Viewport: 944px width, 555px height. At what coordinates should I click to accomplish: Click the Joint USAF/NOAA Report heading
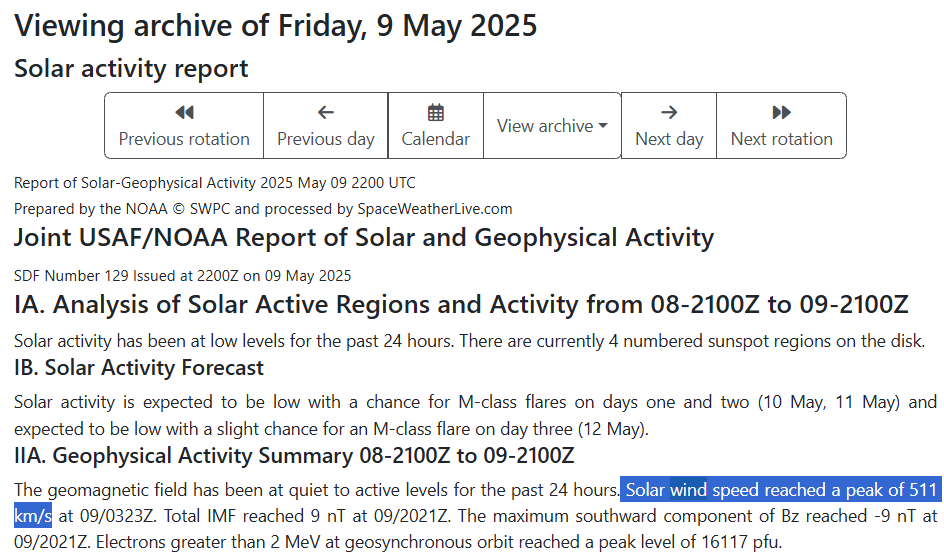click(363, 238)
